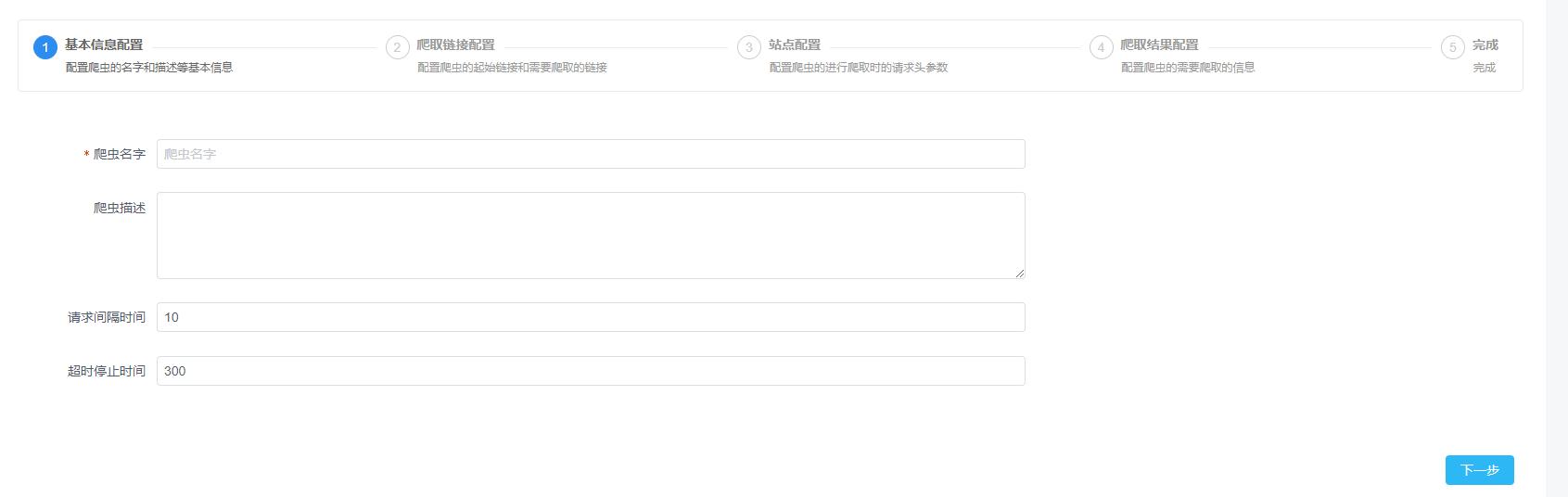Viewport: 1568px width, 497px height.
Task: Click the 超时停止时间 field label
Action: click(x=106, y=371)
